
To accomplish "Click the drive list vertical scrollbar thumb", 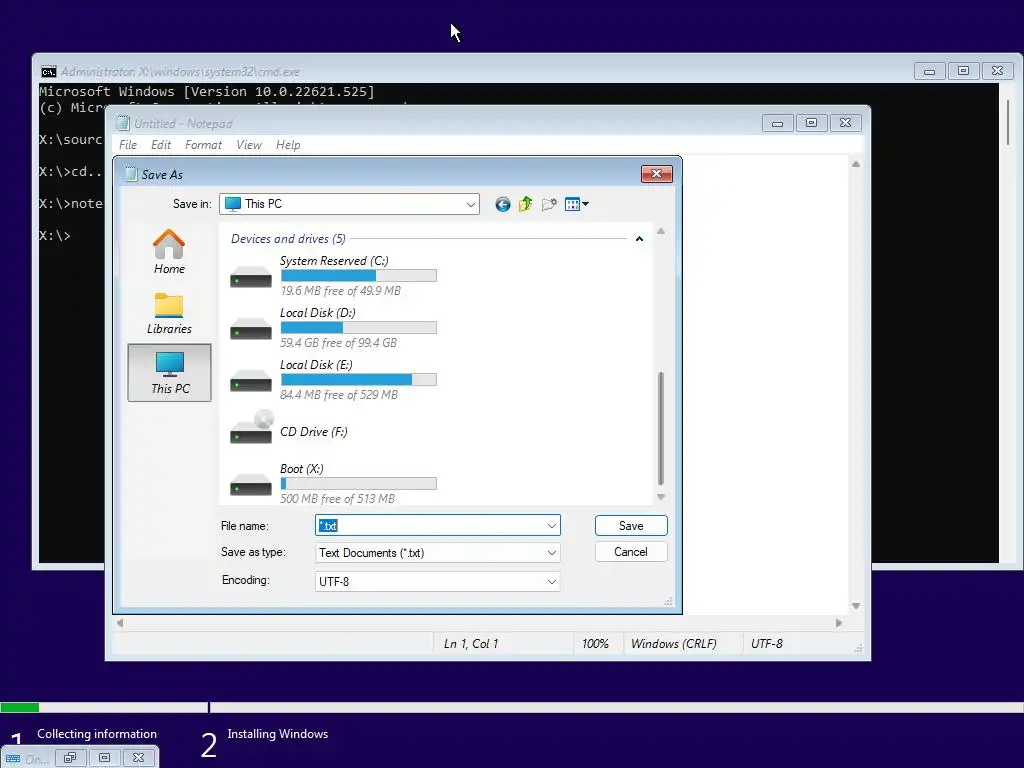I will tap(661, 428).
